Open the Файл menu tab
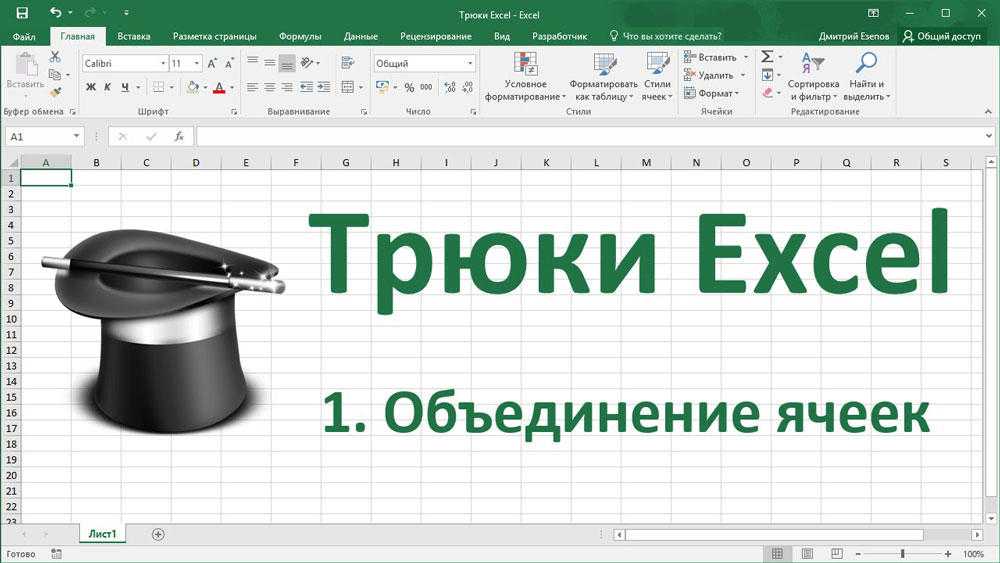This screenshot has width=1000, height=563. 24,36
